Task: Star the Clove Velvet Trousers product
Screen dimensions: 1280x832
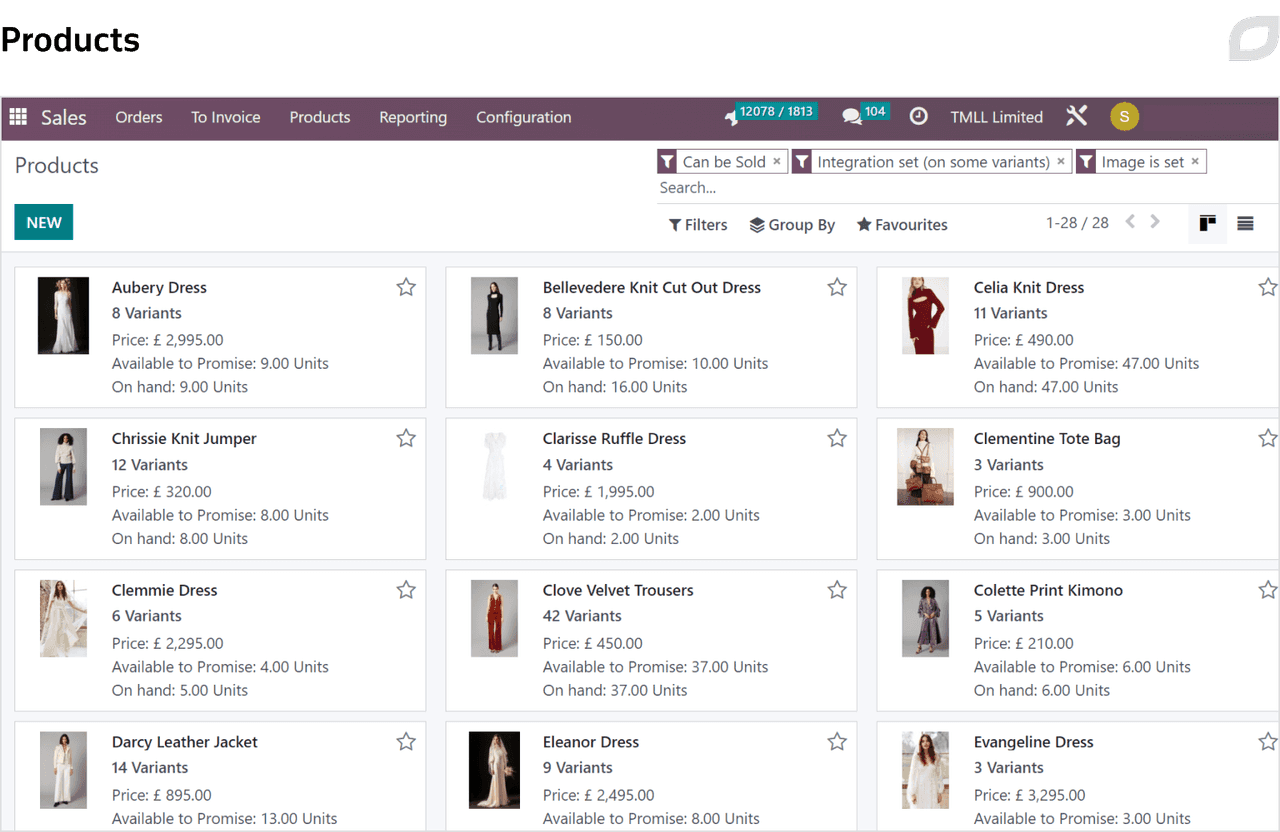Action: (837, 589)
